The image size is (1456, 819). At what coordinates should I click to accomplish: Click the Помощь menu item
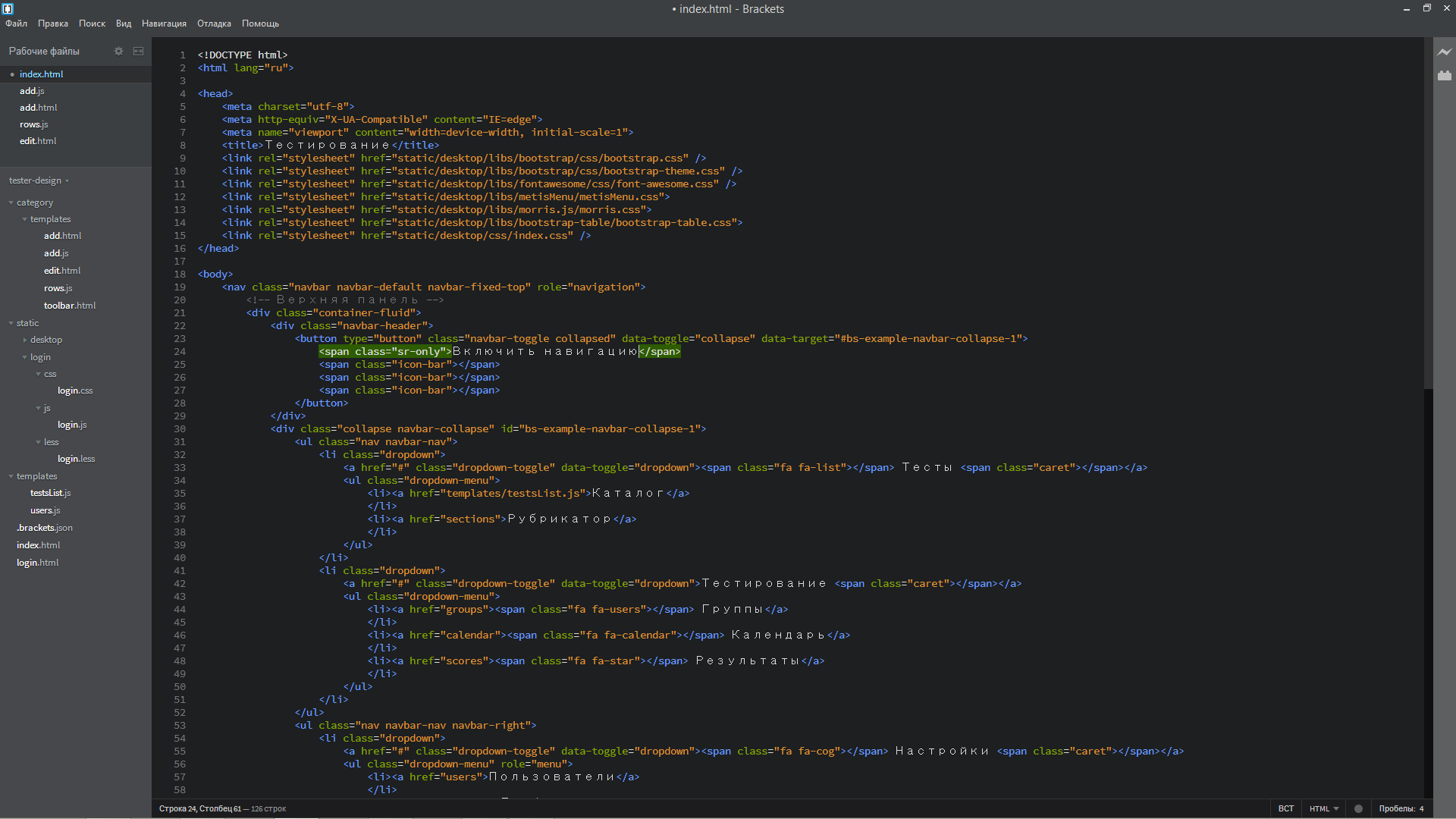(259, 23)
